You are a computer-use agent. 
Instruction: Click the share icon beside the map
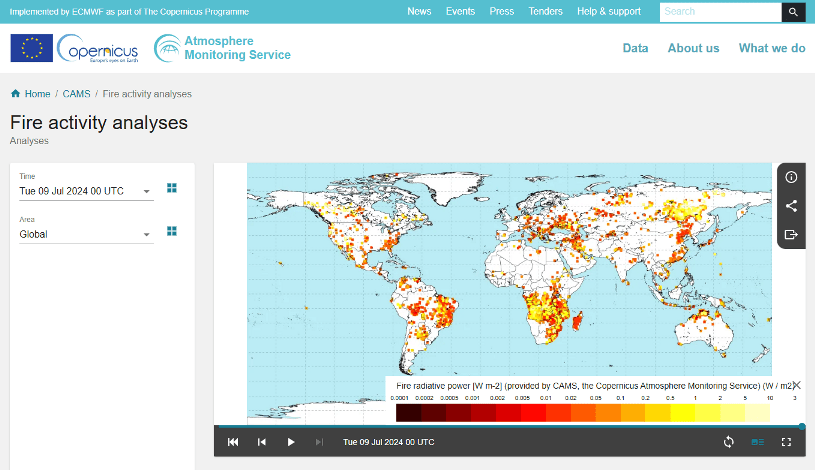pos(791,206)
